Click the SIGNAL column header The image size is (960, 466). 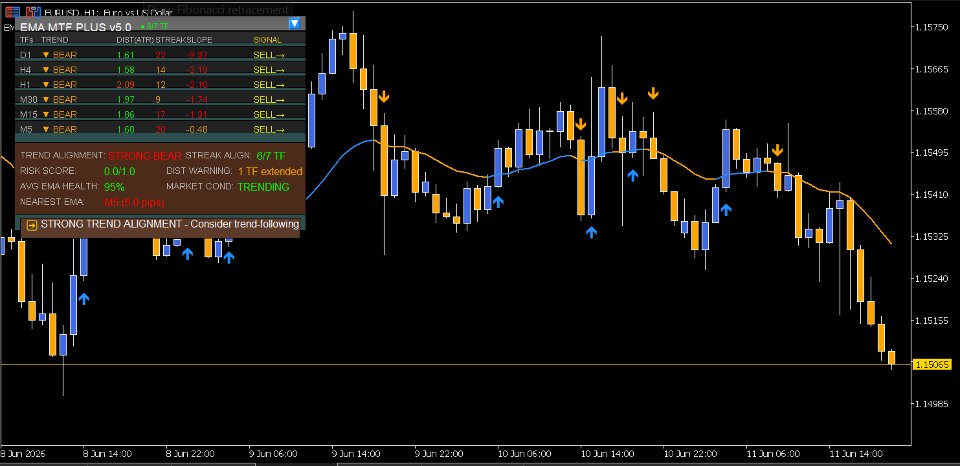[x=268, y=40]
